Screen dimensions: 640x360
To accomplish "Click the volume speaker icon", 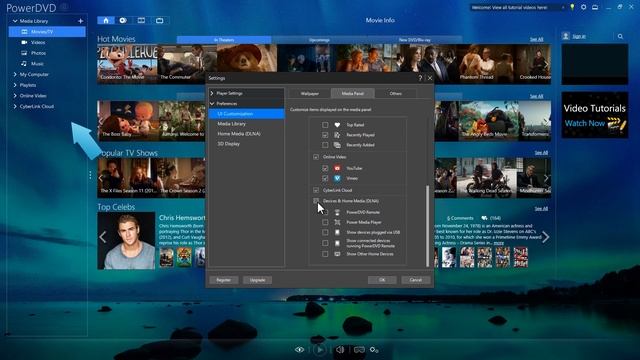I will coord(340,350).
